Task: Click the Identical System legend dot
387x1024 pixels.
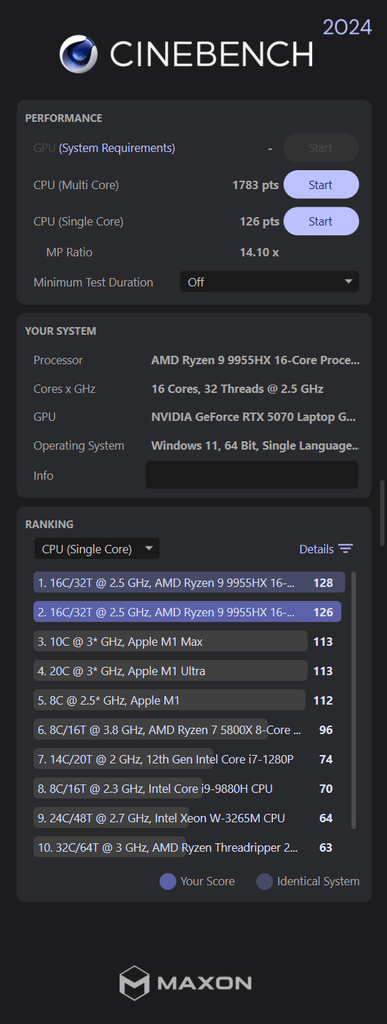Action: click(264, 881)
